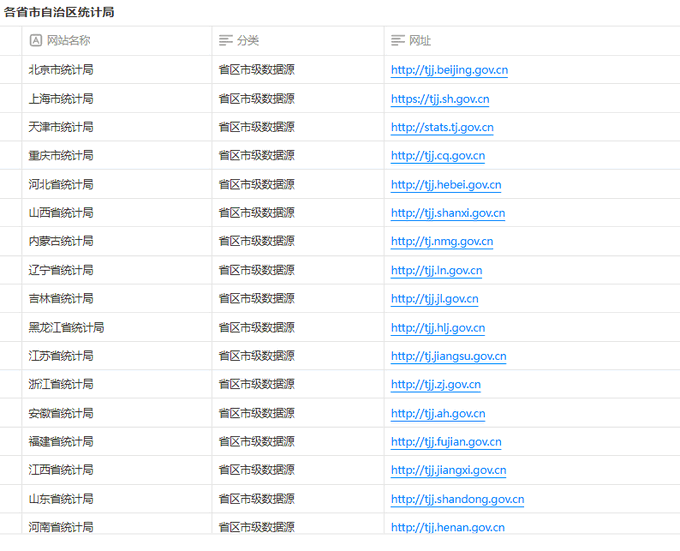Select the 山西省统计局 cell
Viewport: 680px width, 551px height.
click(x=117, y=213)
